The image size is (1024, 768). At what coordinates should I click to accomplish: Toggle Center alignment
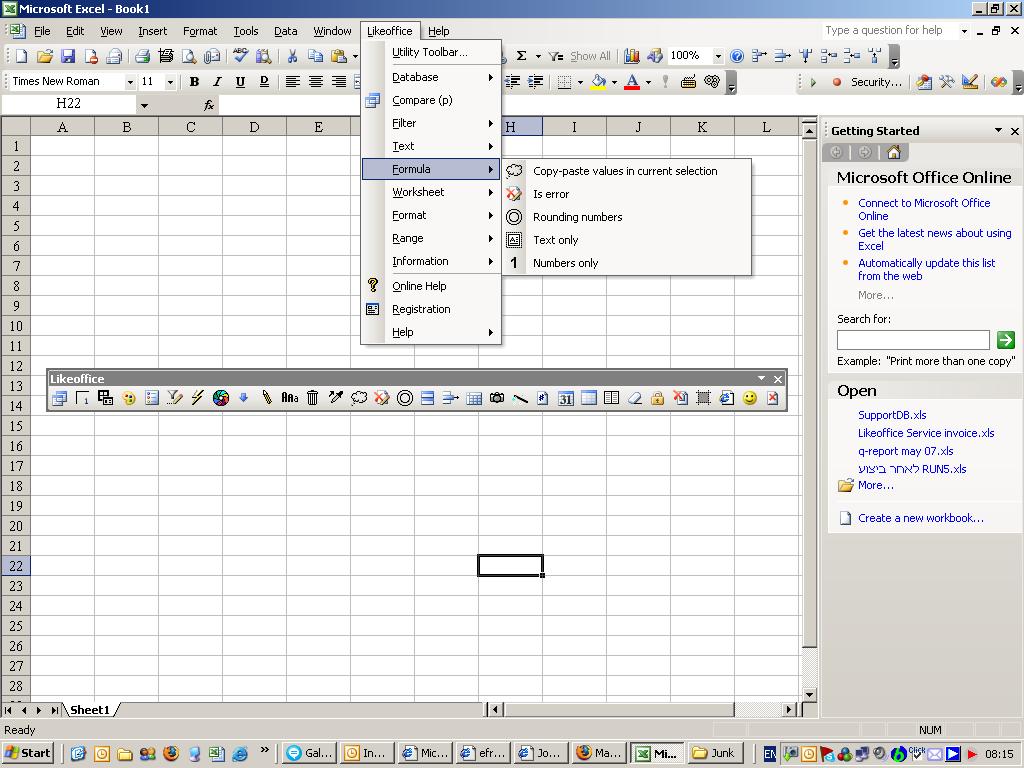pyautogui.click(x=315, y=82)
